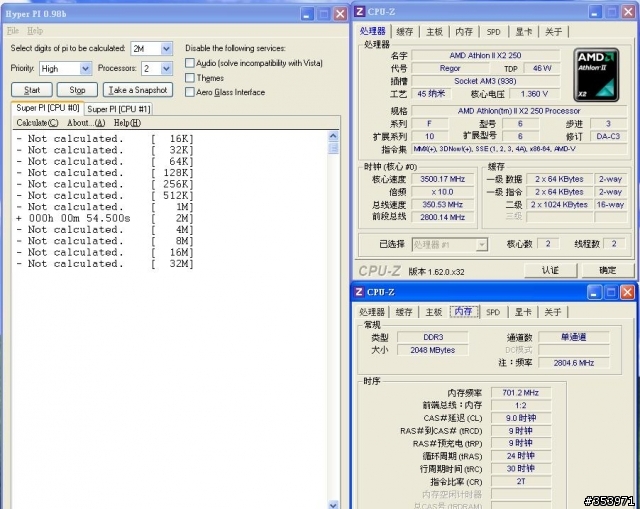
Task: Select the 处理器 tab in lower CPU-Z
Action: pyautogui.click(x=372, y=312)
